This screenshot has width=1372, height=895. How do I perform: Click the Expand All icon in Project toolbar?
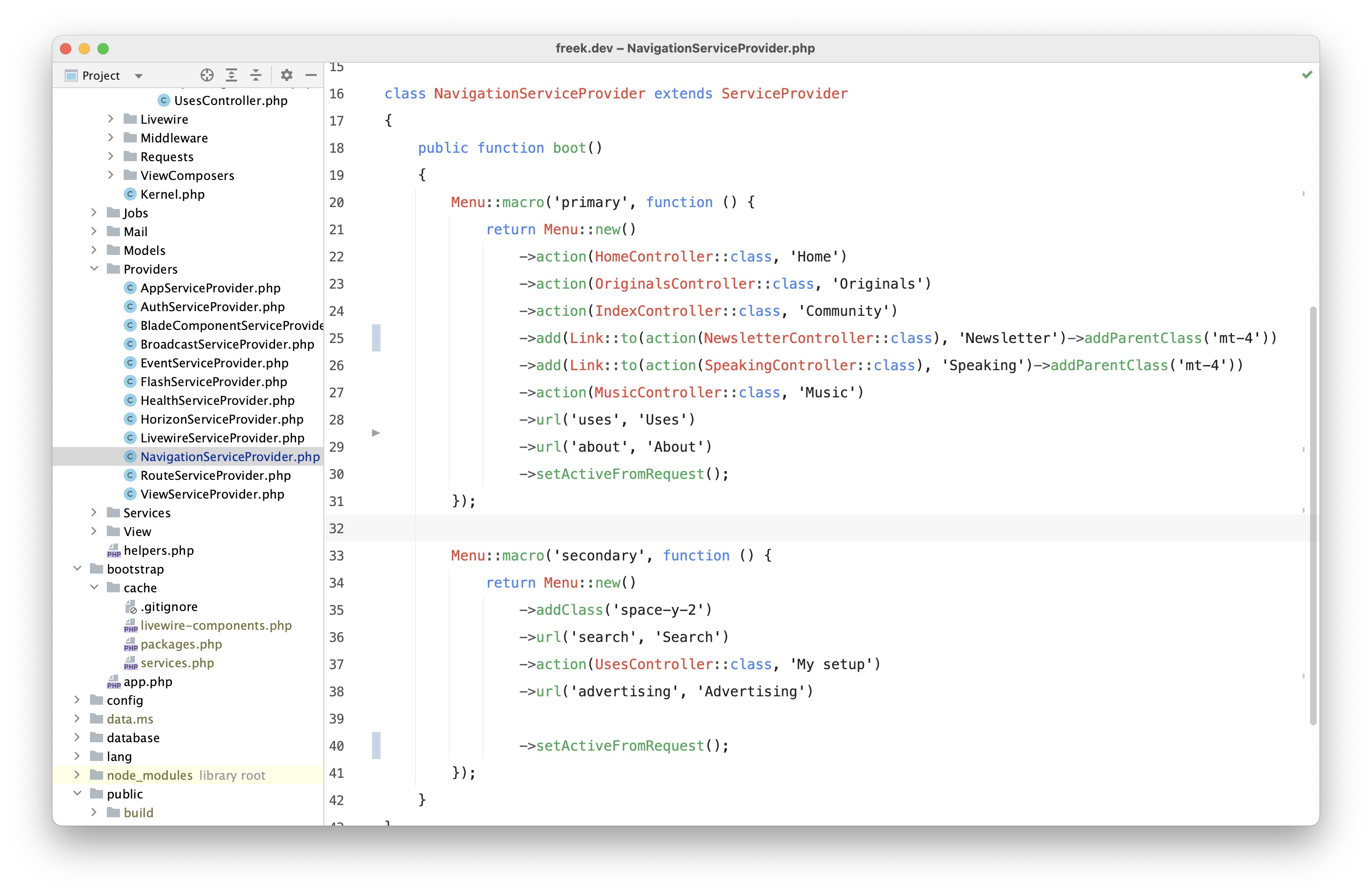[231, 75]
